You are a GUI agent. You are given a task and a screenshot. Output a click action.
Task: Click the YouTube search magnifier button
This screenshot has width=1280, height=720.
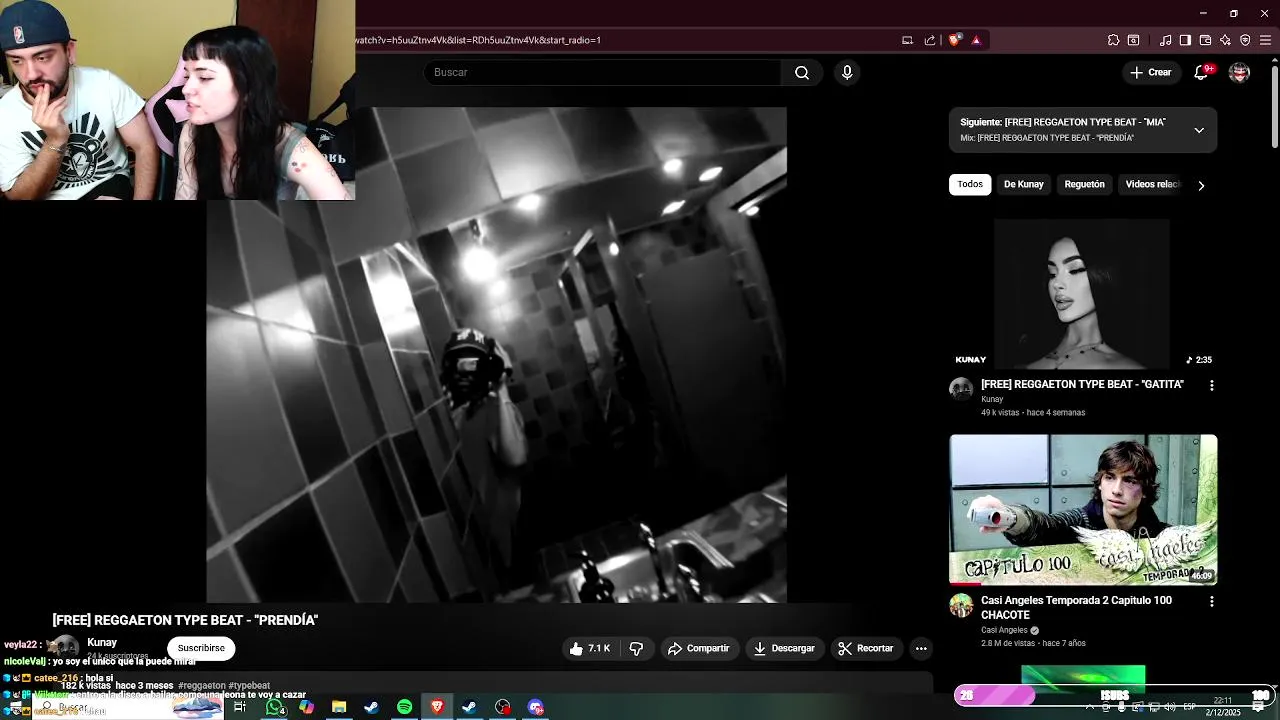point(802,72)
